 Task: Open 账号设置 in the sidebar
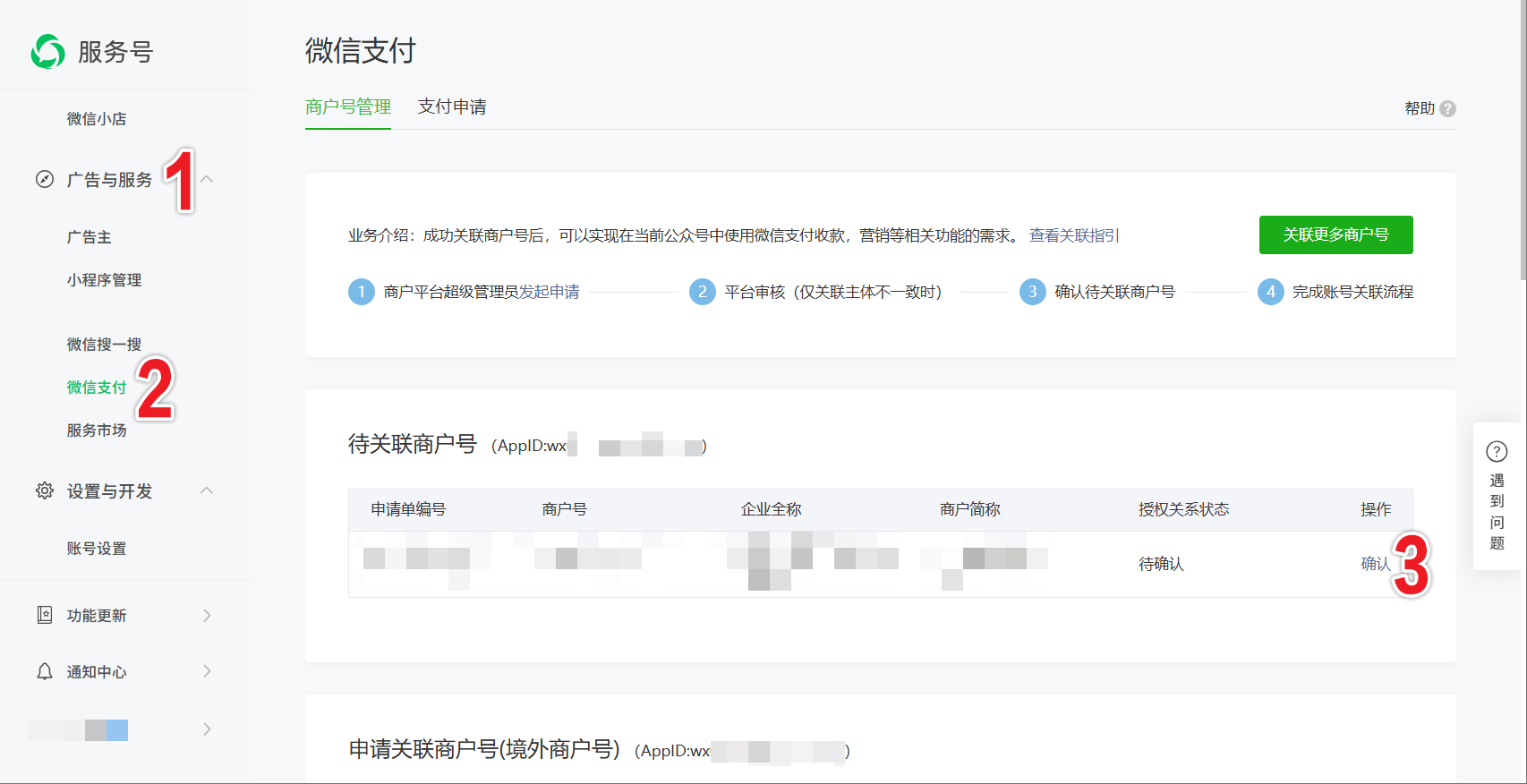pyautogui.click(x=97, y=549)
